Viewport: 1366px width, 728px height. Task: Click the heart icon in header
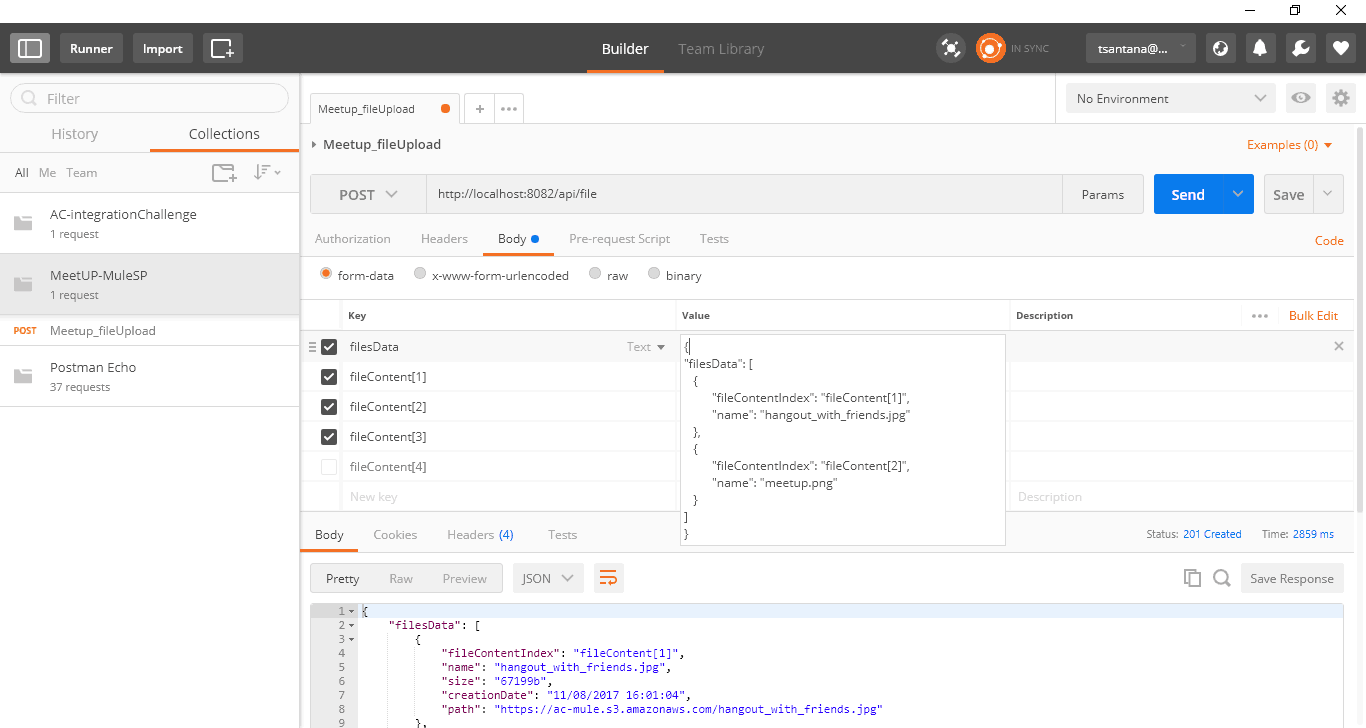(1340, 48)
